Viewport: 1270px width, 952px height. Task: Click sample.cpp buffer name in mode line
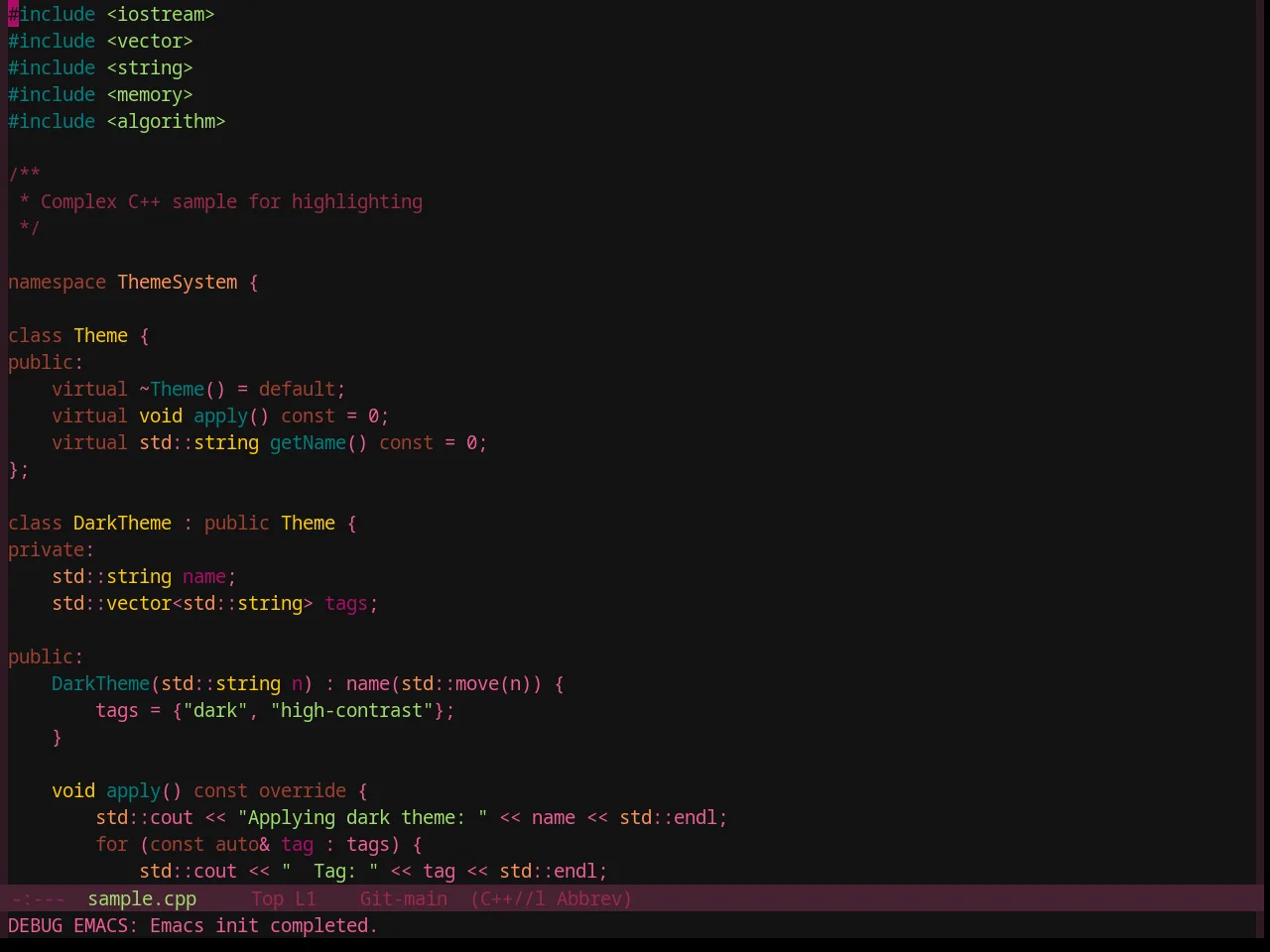[x=142, y=899]
